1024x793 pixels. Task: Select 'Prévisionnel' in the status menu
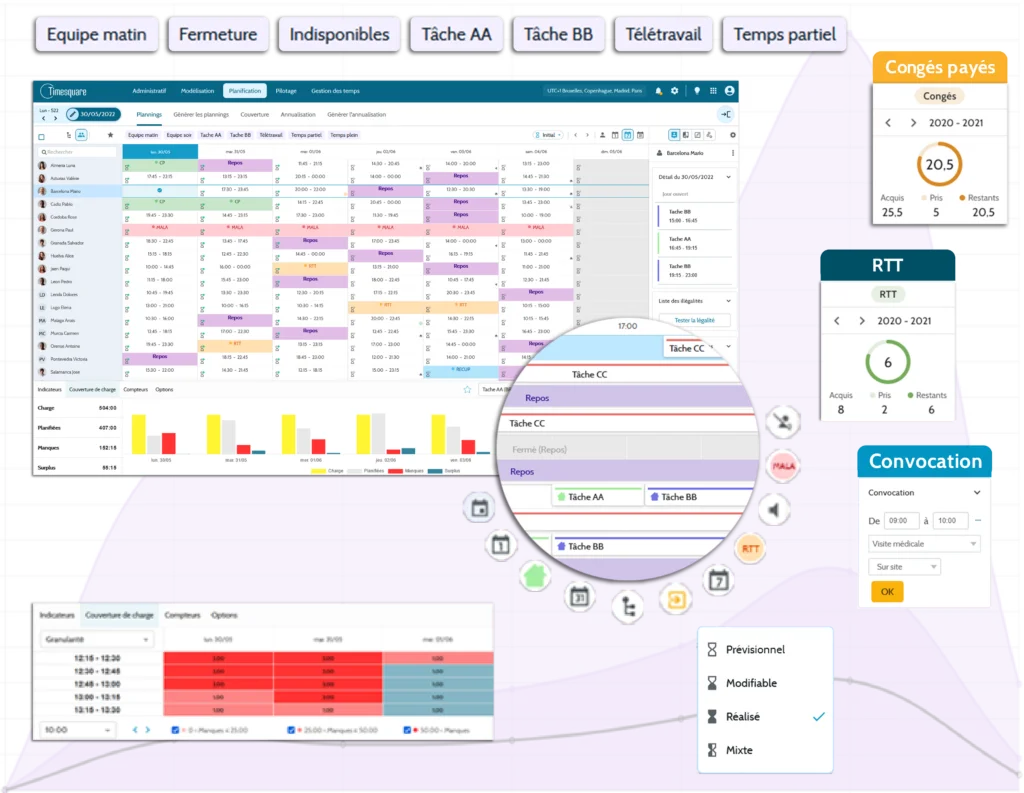coord(755,649)
